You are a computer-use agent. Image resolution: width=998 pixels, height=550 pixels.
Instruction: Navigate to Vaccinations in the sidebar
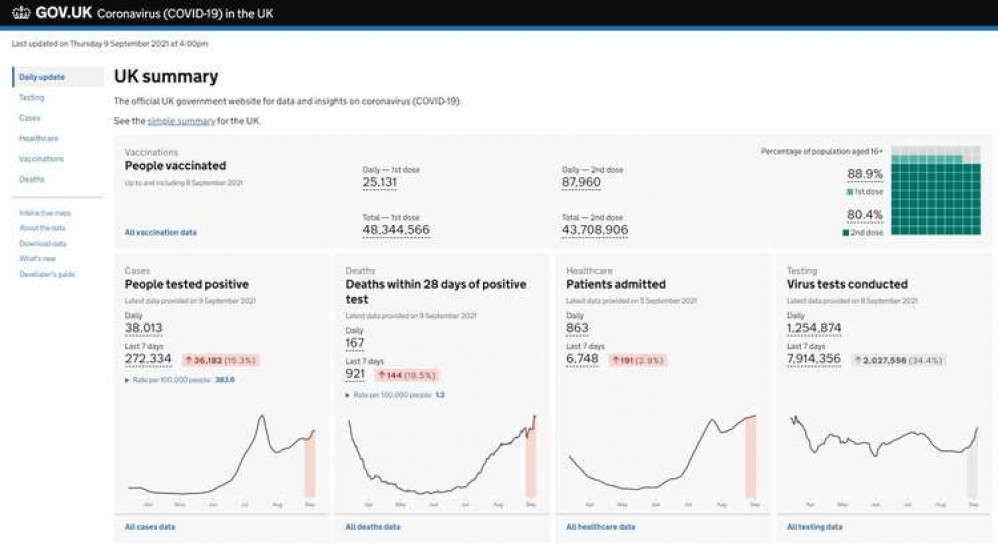pos(41,159)
